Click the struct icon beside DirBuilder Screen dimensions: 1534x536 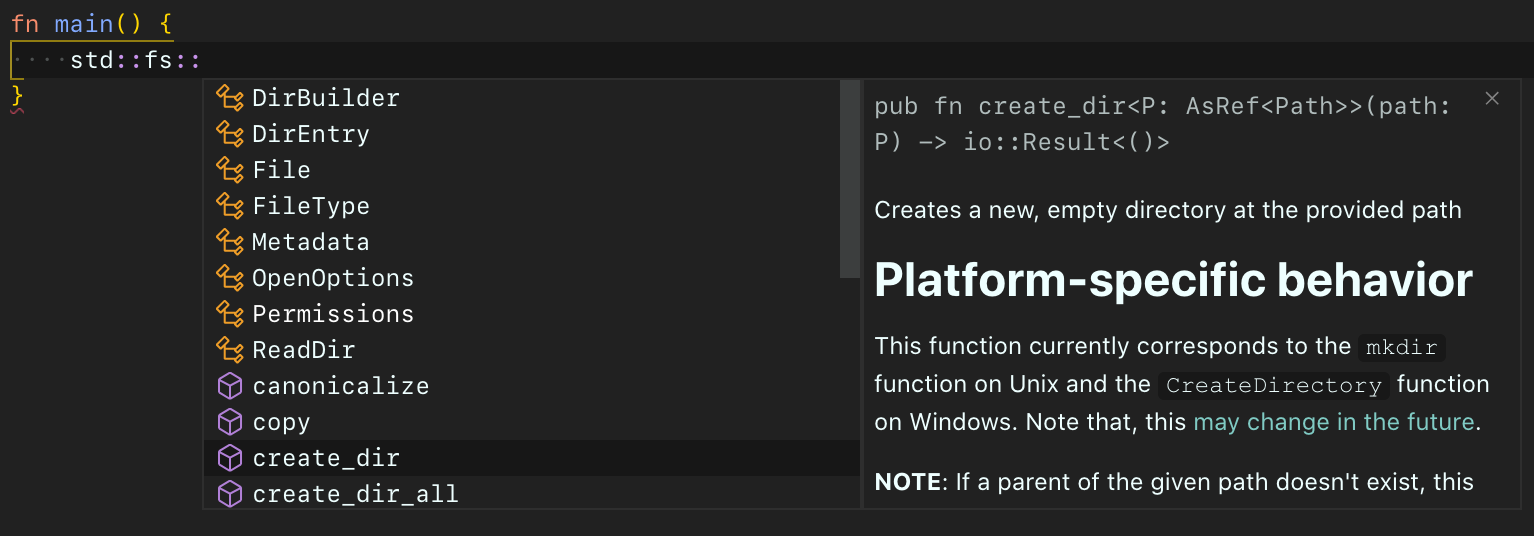(x=230, y=98)
